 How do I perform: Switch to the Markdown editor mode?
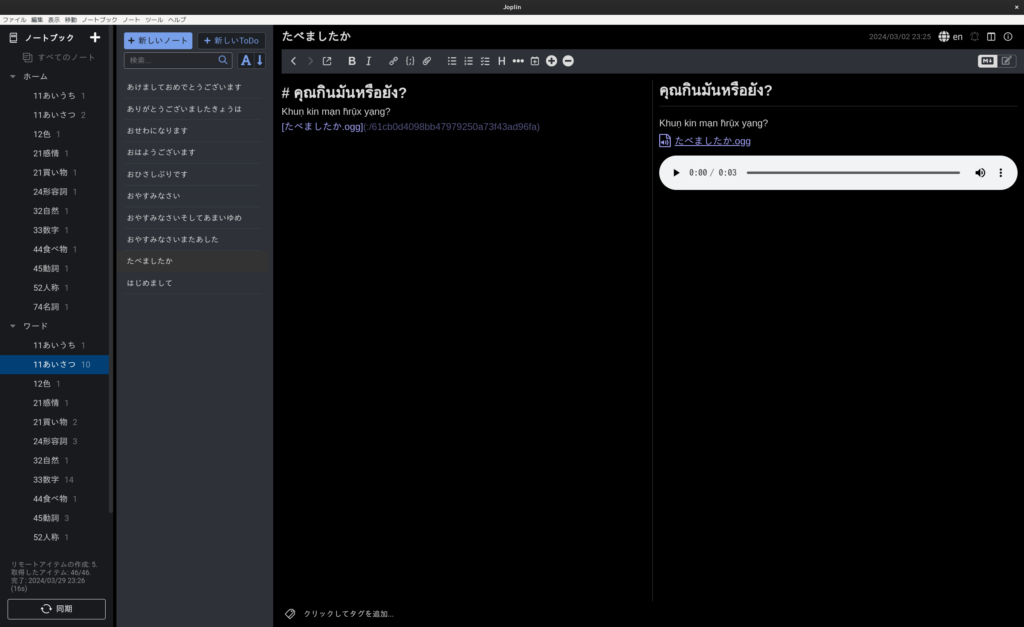coord(987,61)
